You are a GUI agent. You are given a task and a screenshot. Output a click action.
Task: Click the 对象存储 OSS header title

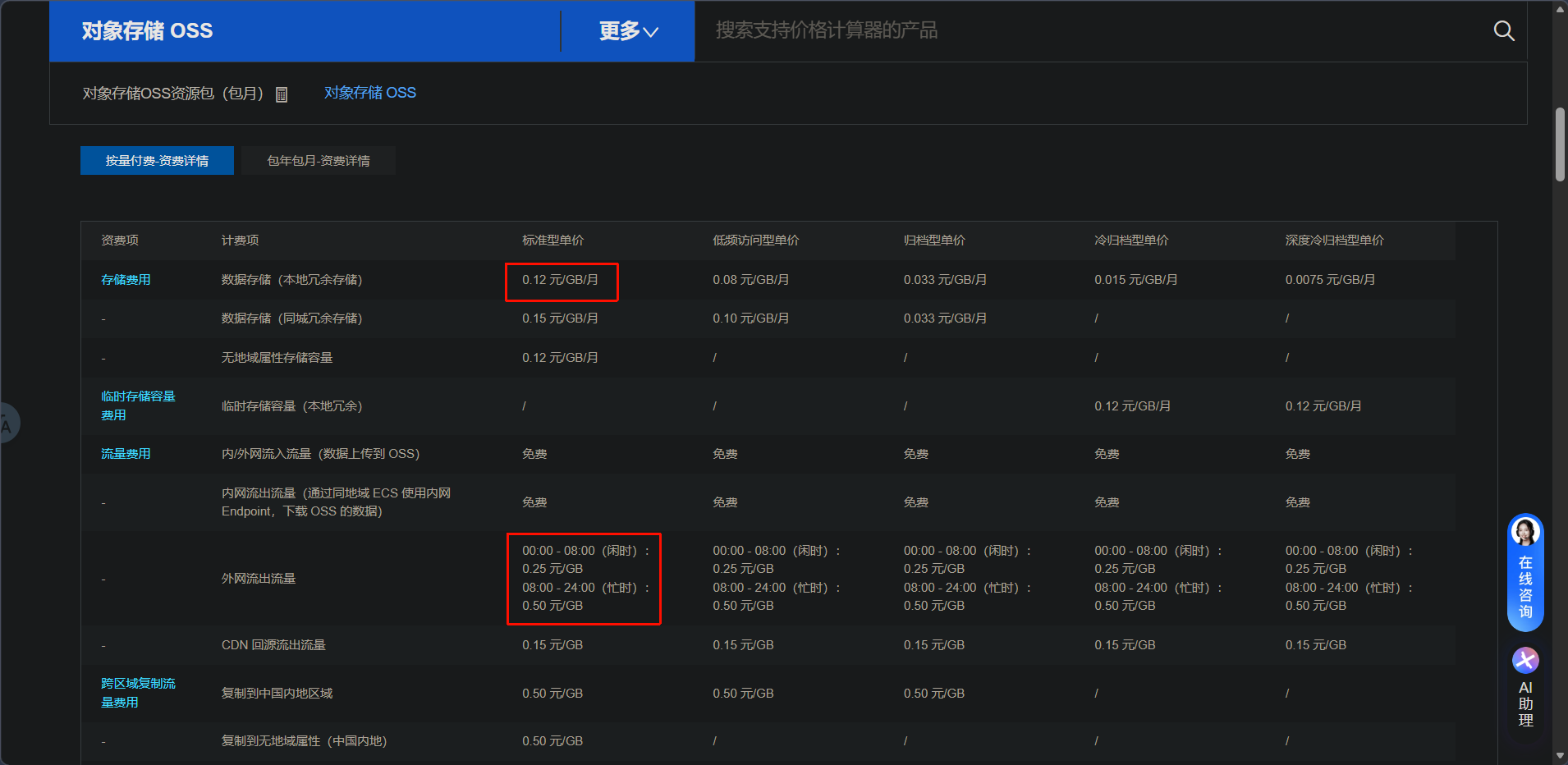coord(148,31)
